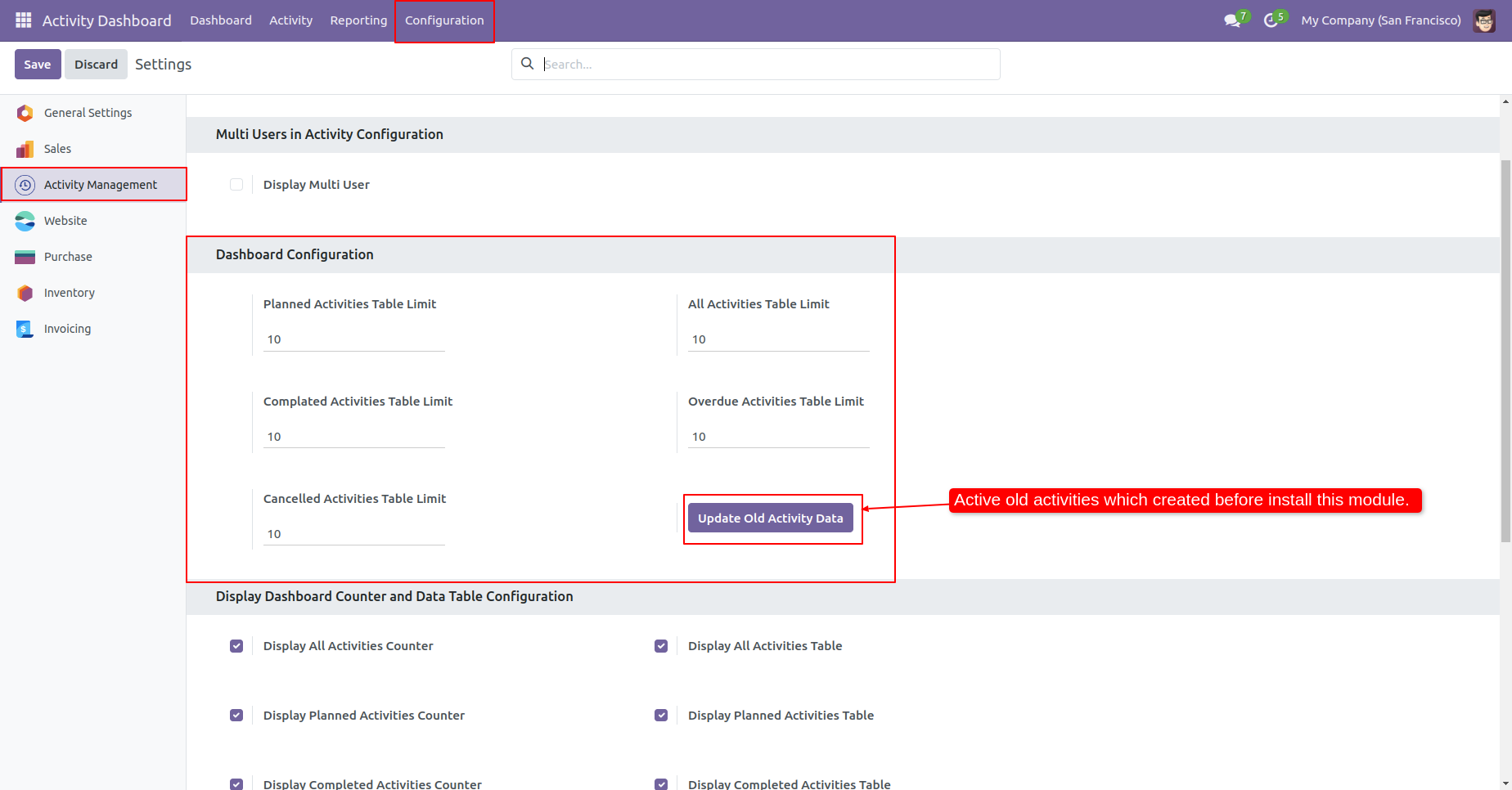Uncheck Display All Activities Counter
This screenshot has height=790, width=1512.
click(x=236, y=646)
